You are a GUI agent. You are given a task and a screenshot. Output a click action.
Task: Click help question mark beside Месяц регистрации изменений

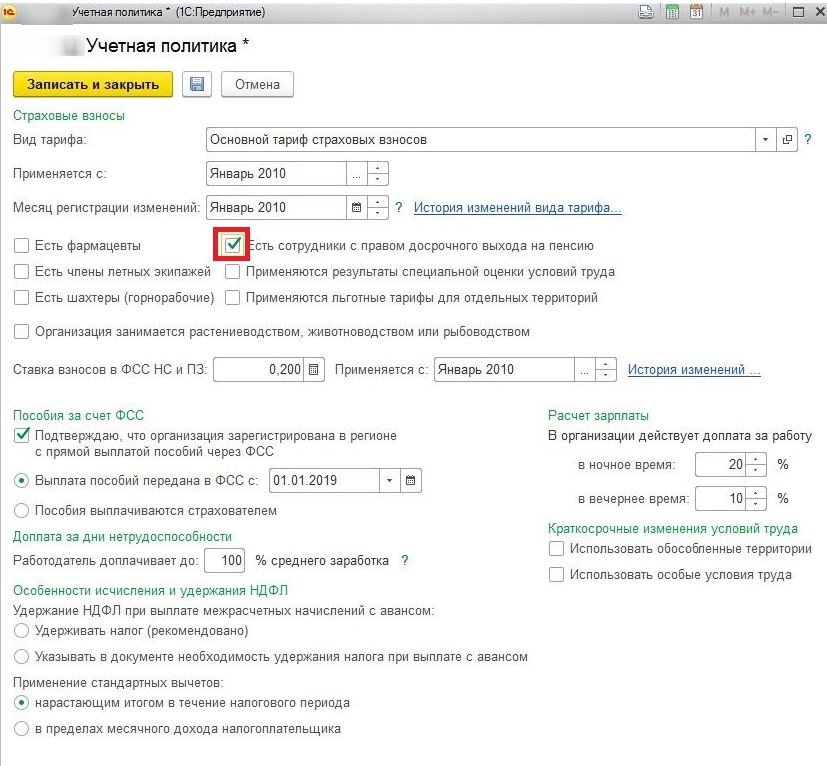399,207
